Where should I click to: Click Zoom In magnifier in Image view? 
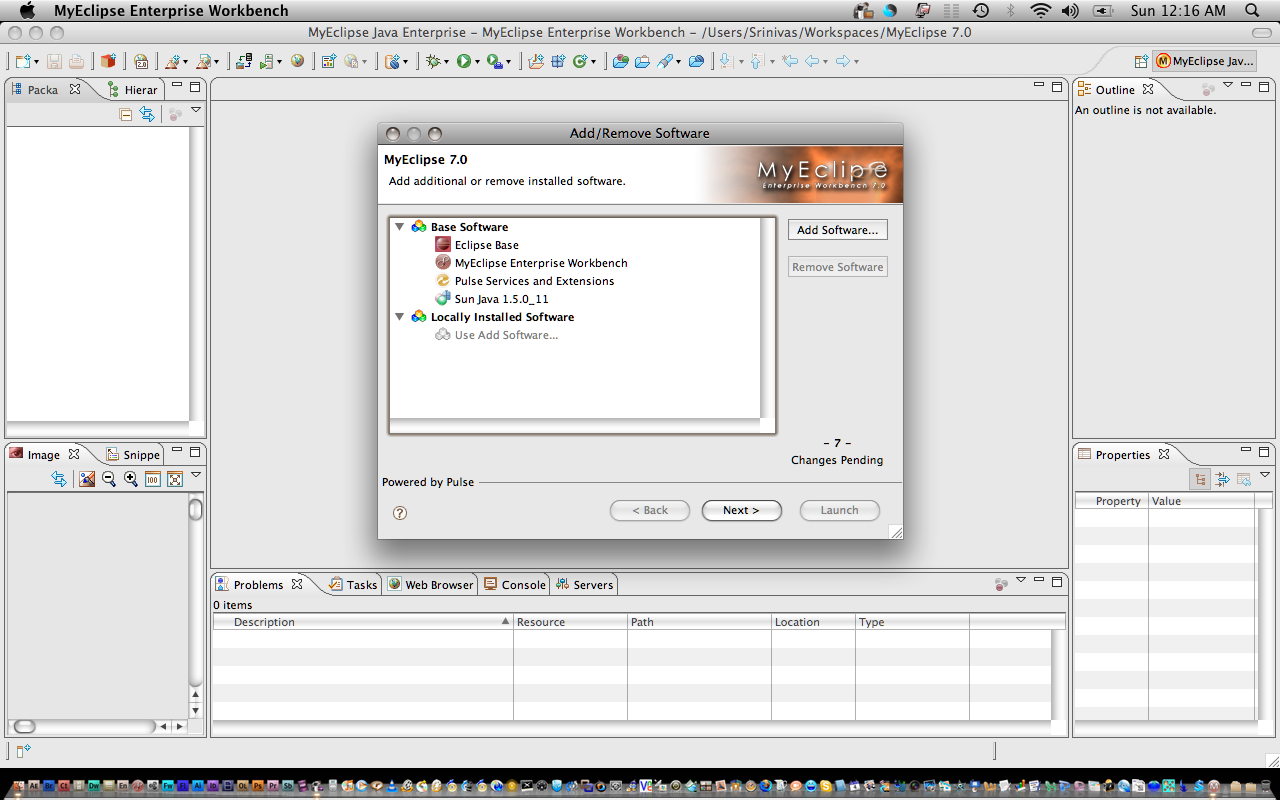tap(131, 479)
